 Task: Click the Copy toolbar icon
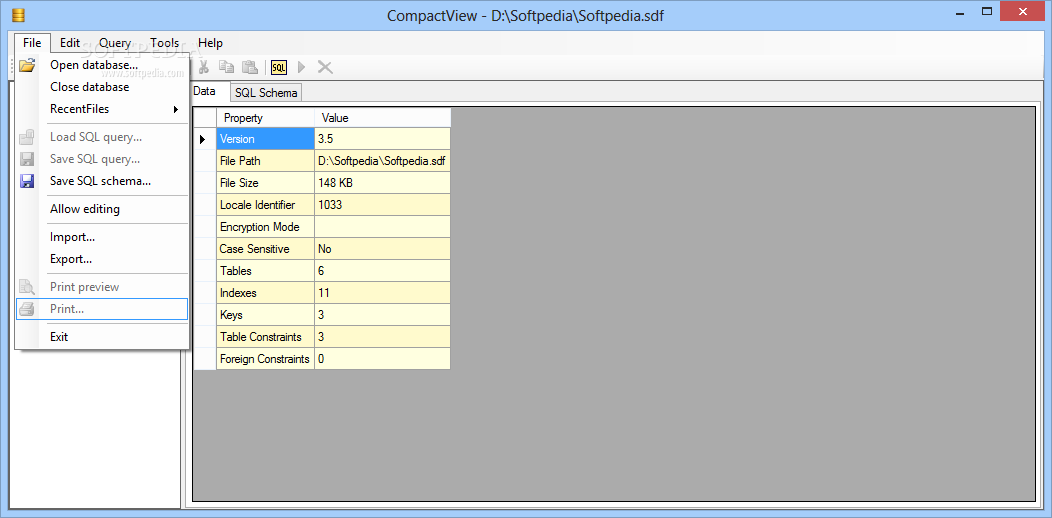227,67
